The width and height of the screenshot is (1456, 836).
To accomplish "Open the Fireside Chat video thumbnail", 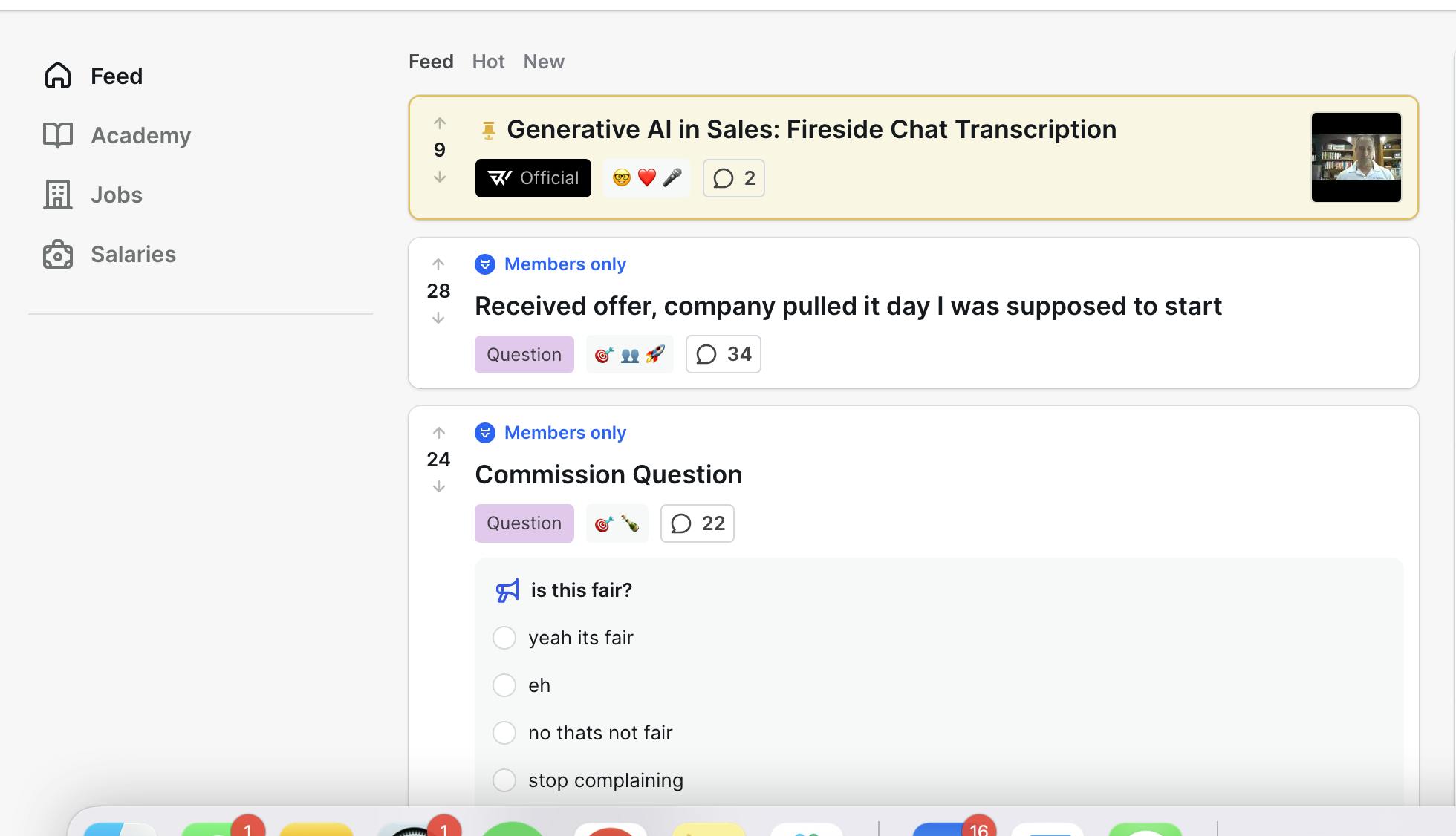I will click(x=1356, y=157).
